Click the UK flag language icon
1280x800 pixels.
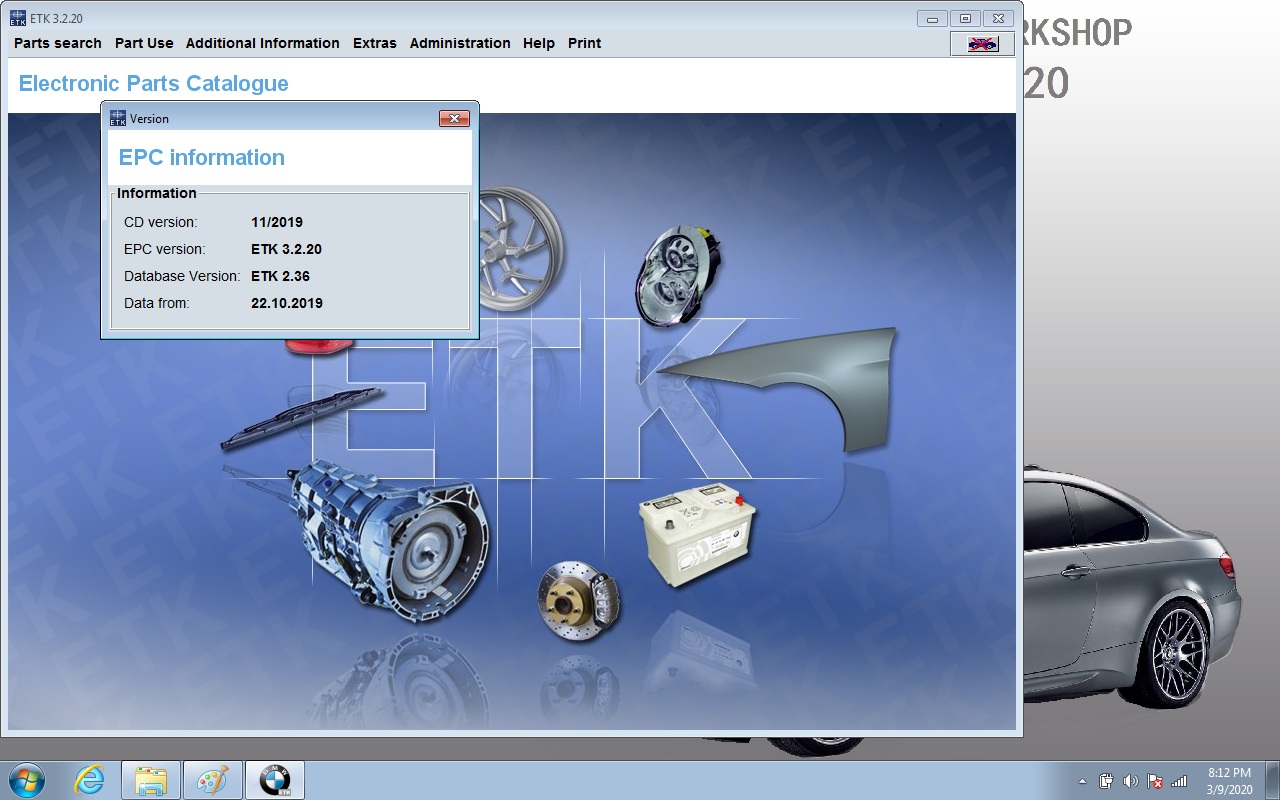point(981,44)
